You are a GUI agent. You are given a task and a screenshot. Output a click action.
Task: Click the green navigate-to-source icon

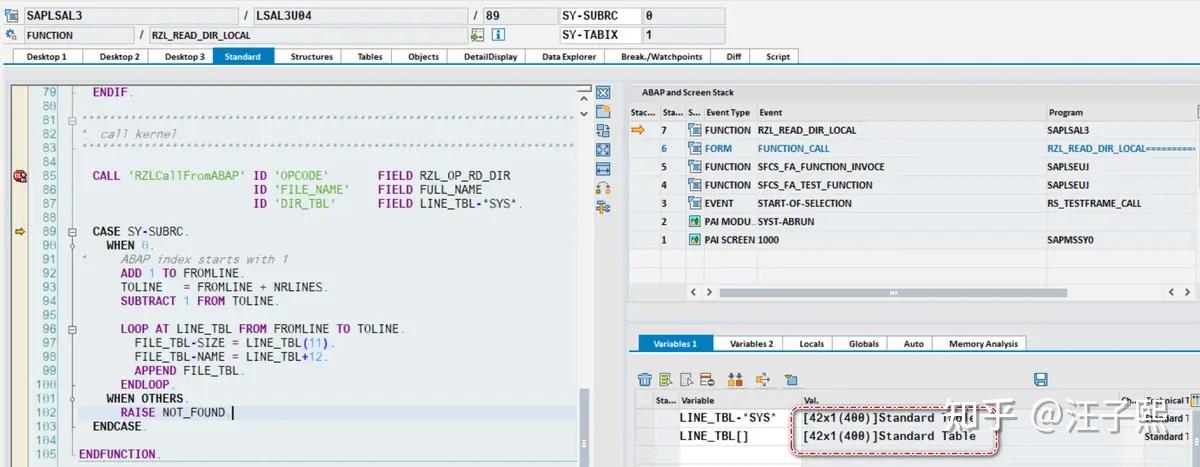[x=478, y=35]
